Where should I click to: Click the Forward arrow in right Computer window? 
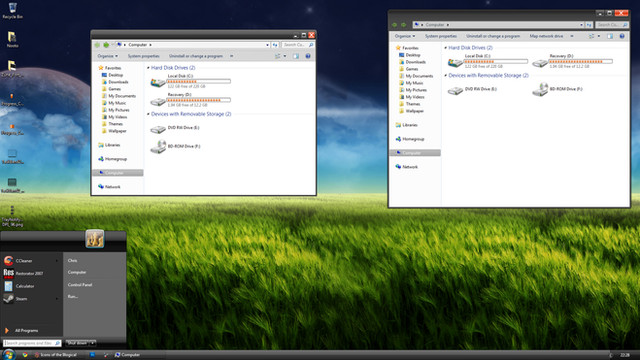[403, 25]
